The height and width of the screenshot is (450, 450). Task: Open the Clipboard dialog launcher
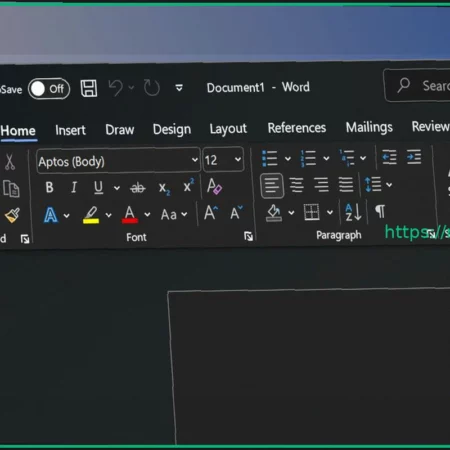pyautogui.click(x=25, y=239)
